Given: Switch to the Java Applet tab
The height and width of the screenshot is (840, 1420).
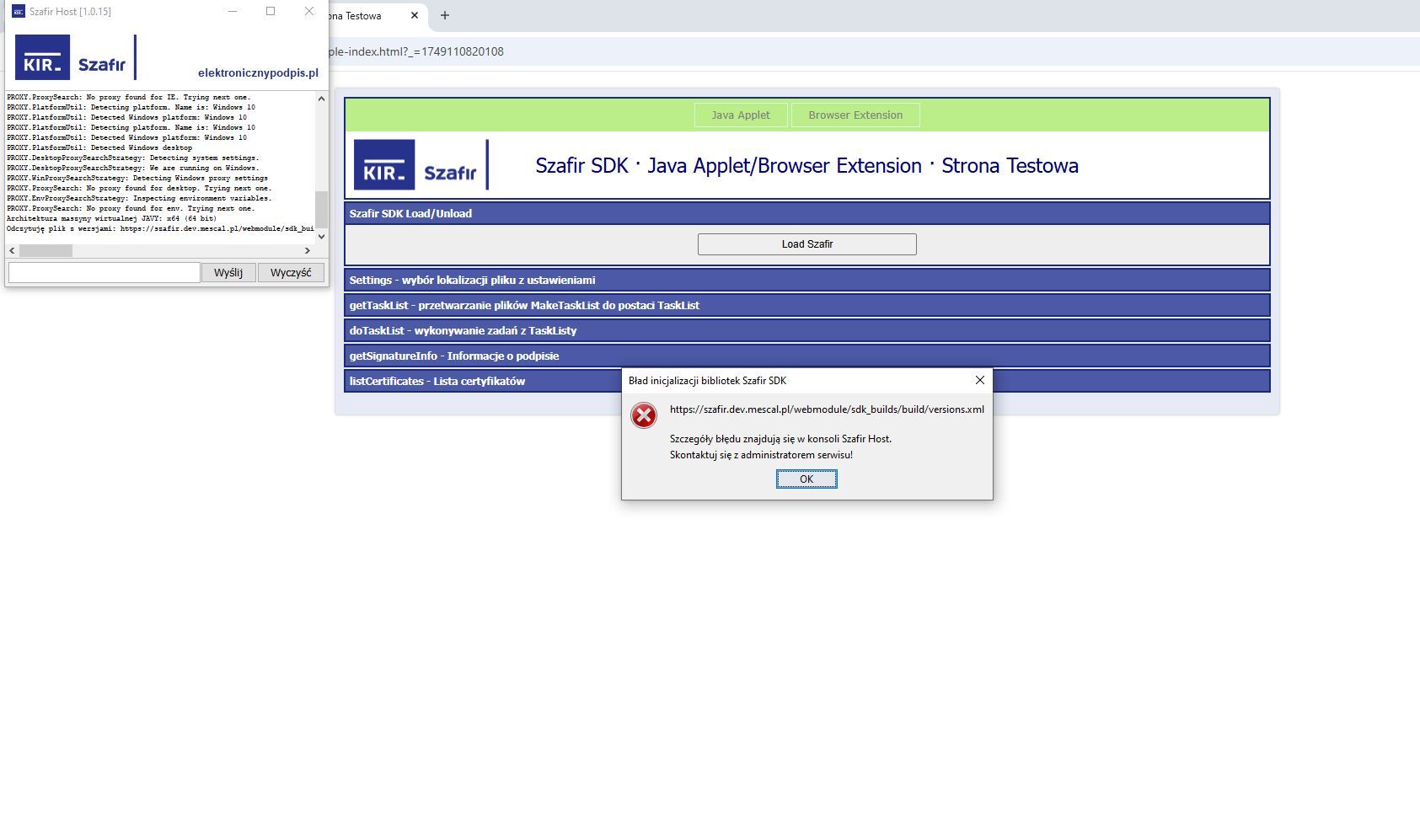Looking at the screenshot, I should pyautogui.click(x=740, y=115).
